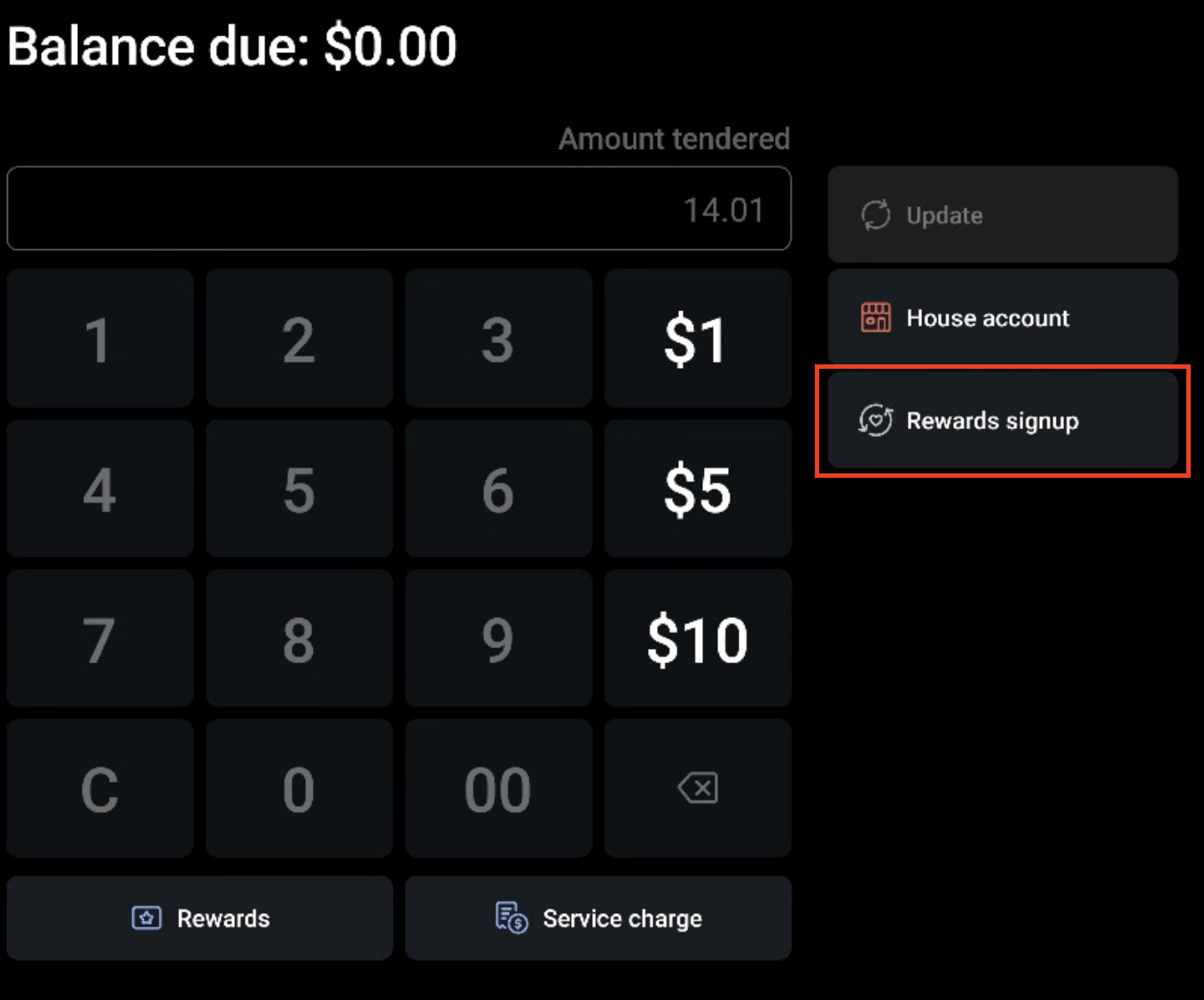Add $10 to the tendered amount
Screen dimensions: 1204x1000
pos(697,637)
